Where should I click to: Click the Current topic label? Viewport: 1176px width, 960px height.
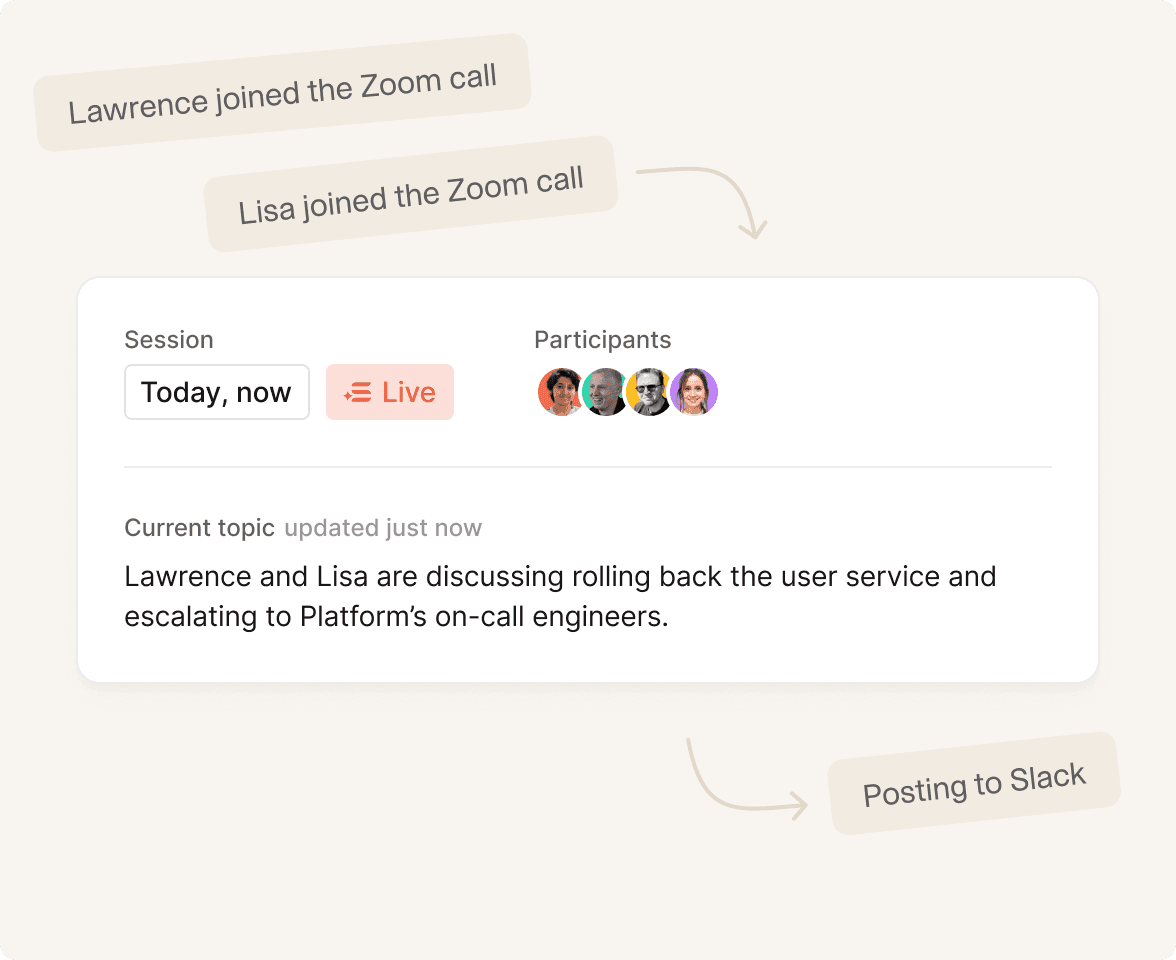click(200, 528)
